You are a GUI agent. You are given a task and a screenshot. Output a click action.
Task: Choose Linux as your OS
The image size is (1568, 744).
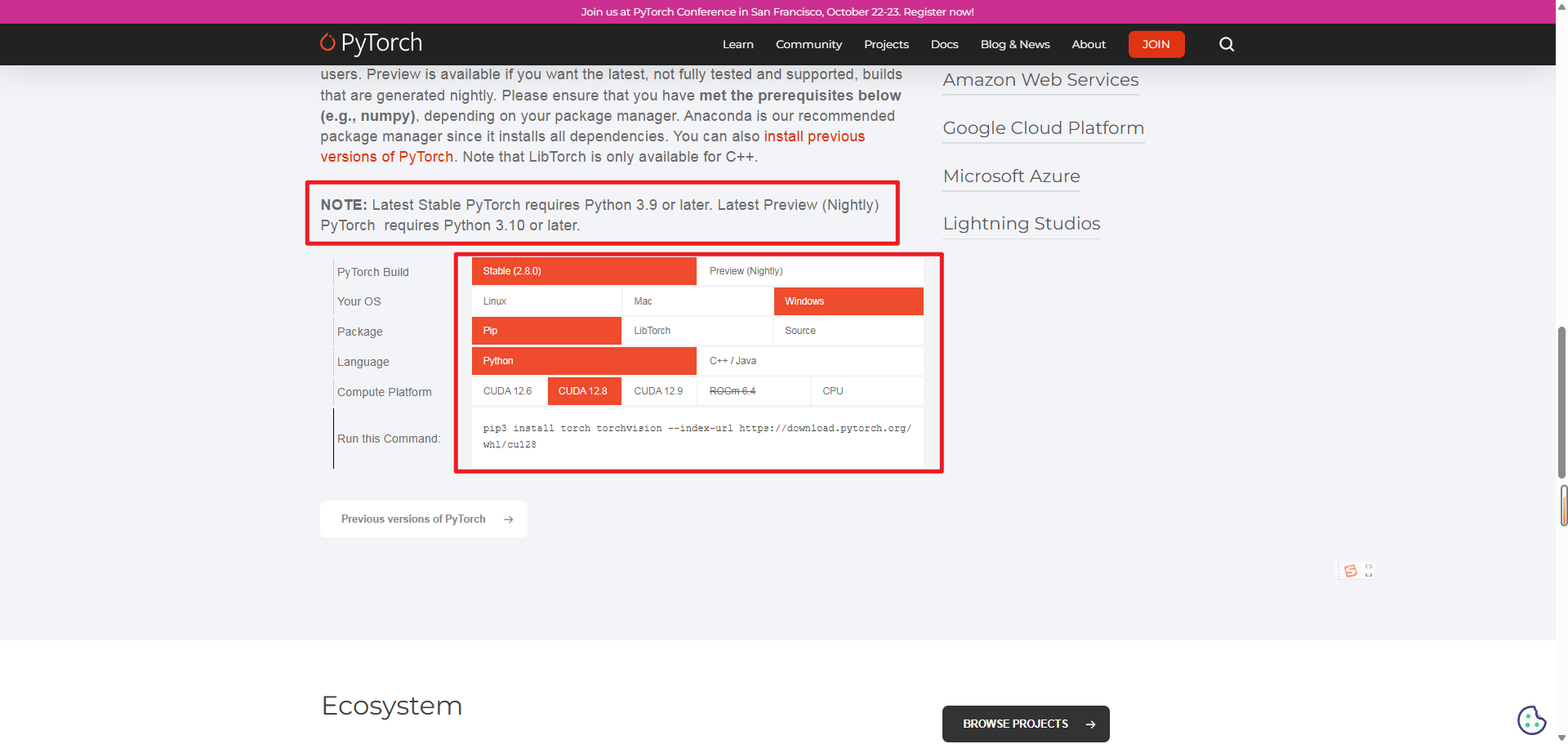[546, 301]
